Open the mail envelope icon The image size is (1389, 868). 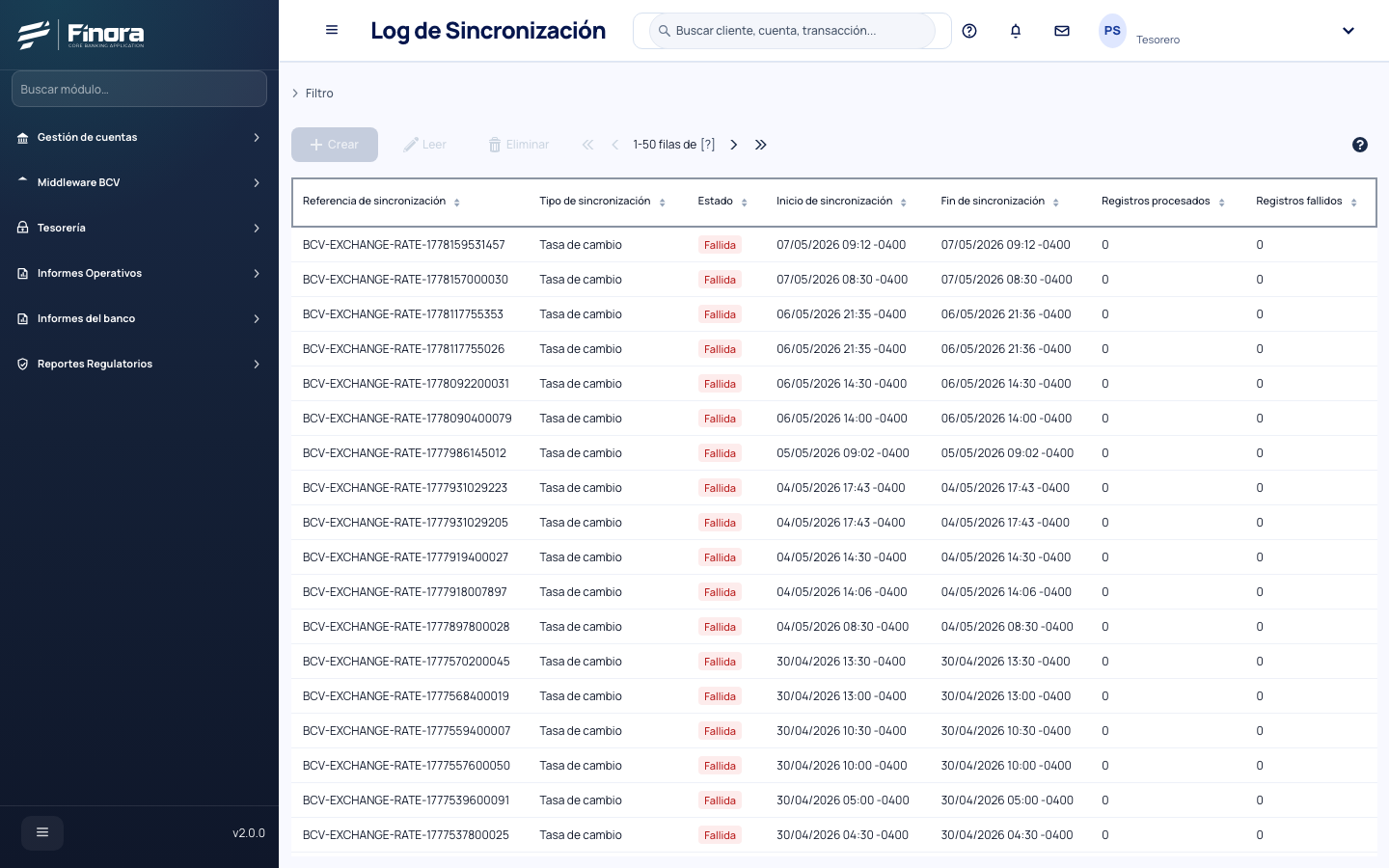click(x=1062, y=31)
